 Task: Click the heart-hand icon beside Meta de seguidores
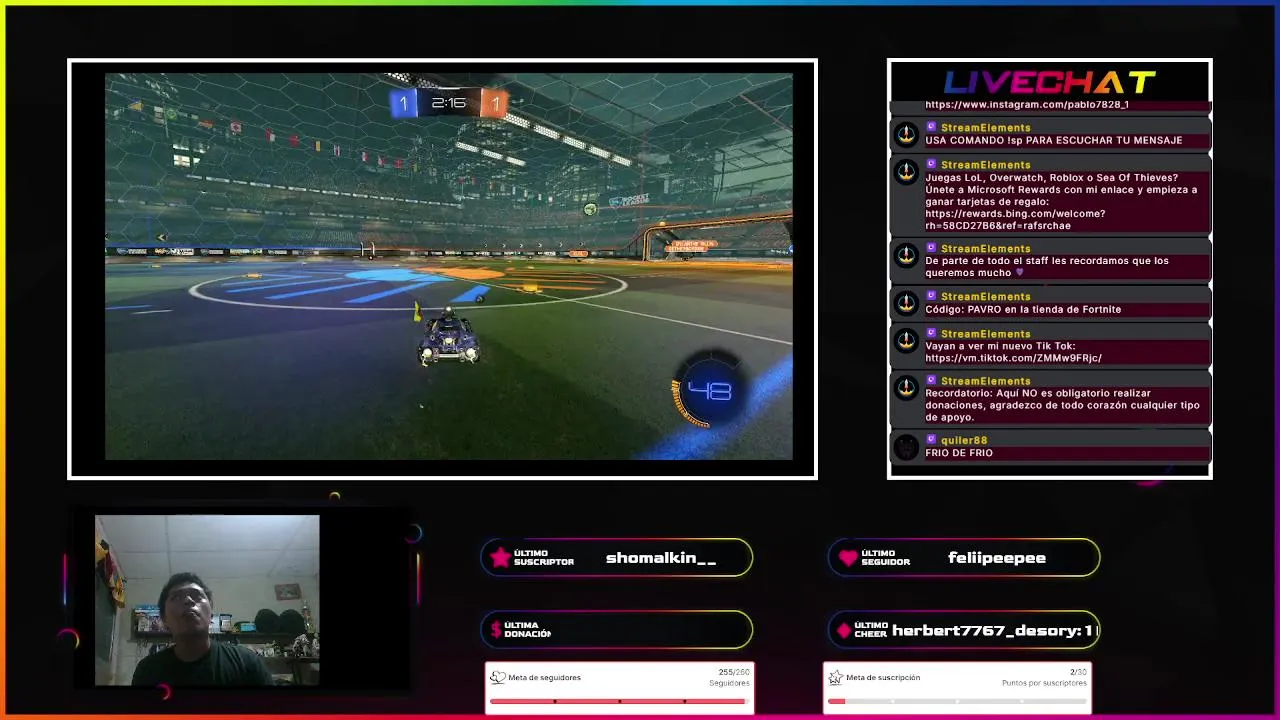[x=497, y=677]
